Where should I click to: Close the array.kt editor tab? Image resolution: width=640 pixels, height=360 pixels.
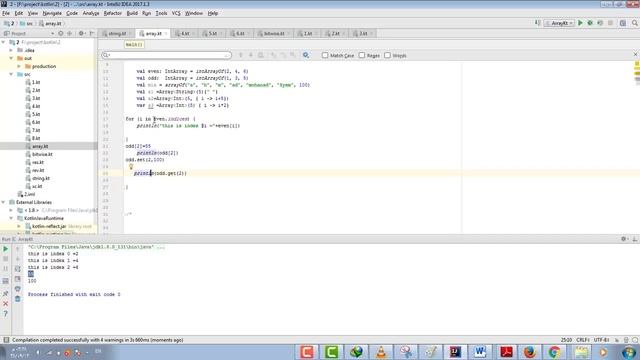coord(166,33)
